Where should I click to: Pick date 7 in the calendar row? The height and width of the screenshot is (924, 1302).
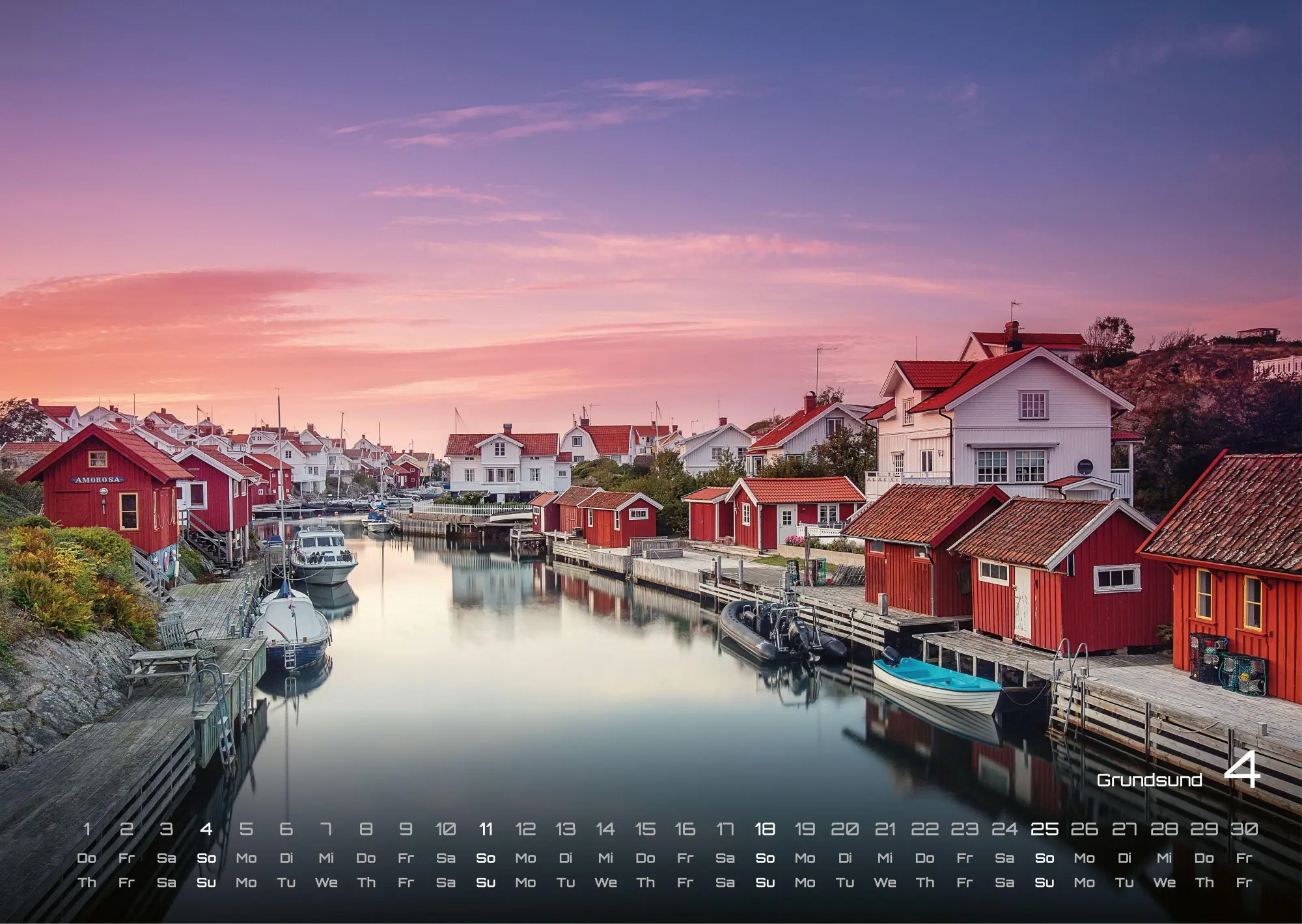pos(326,829)
